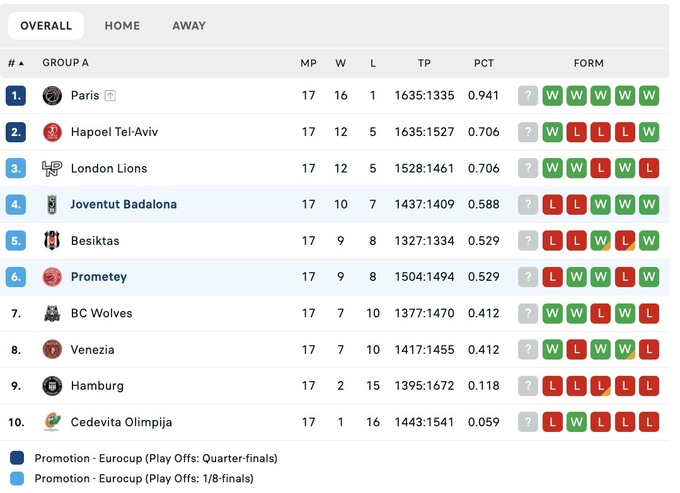This screenshot has height=493, width=680.
Task: Click the Besiktas team logo
Action: 52,241
